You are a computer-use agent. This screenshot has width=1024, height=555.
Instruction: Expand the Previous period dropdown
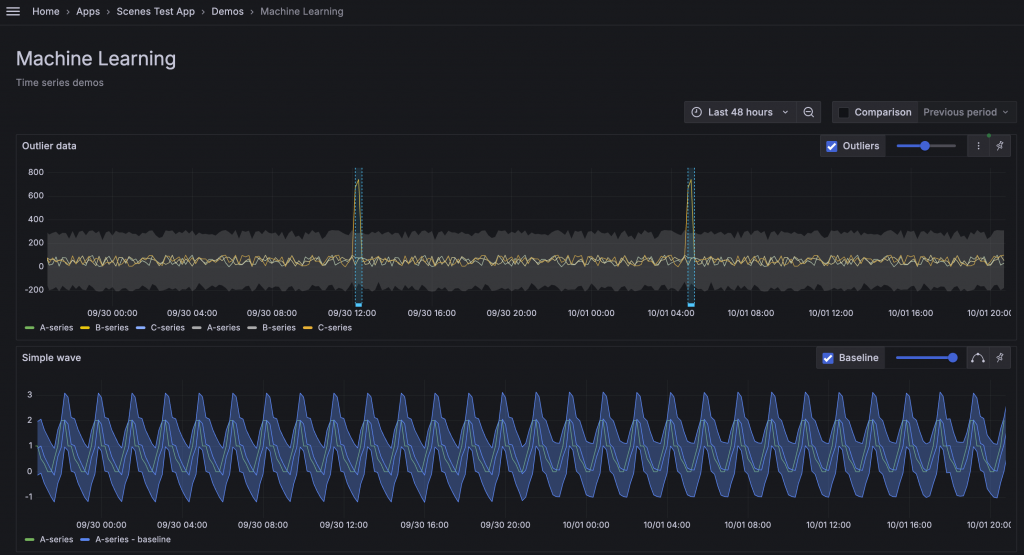[966, 112]
